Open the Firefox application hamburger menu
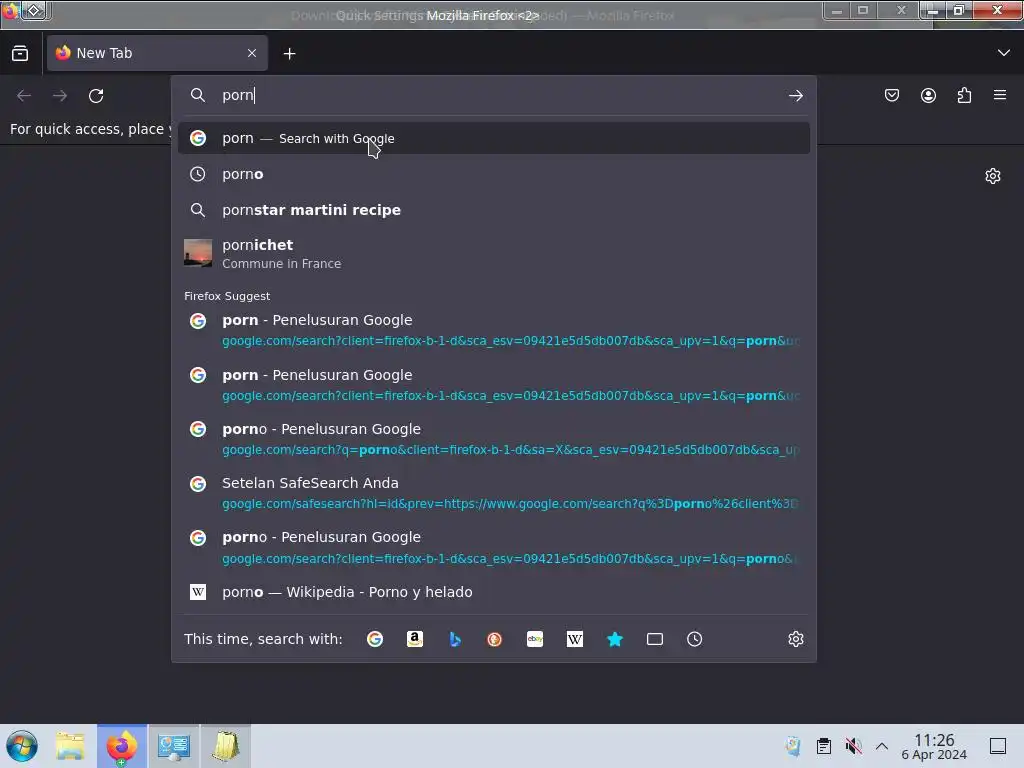 click(x=1000, y=95)
